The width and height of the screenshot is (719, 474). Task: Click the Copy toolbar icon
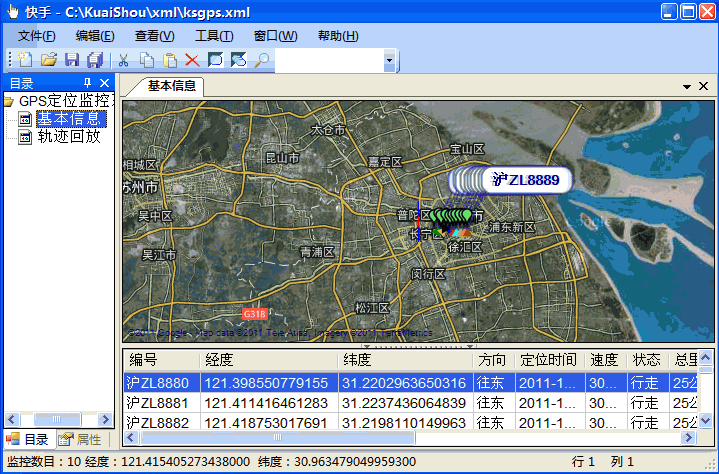[x=147, y=60]
